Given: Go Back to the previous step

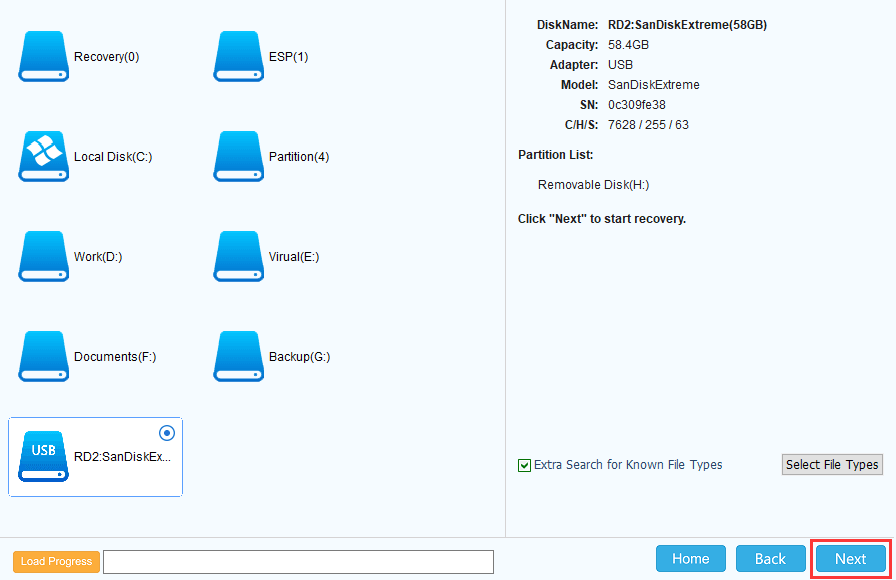Looking at the screenshot, I should [770, 559].
